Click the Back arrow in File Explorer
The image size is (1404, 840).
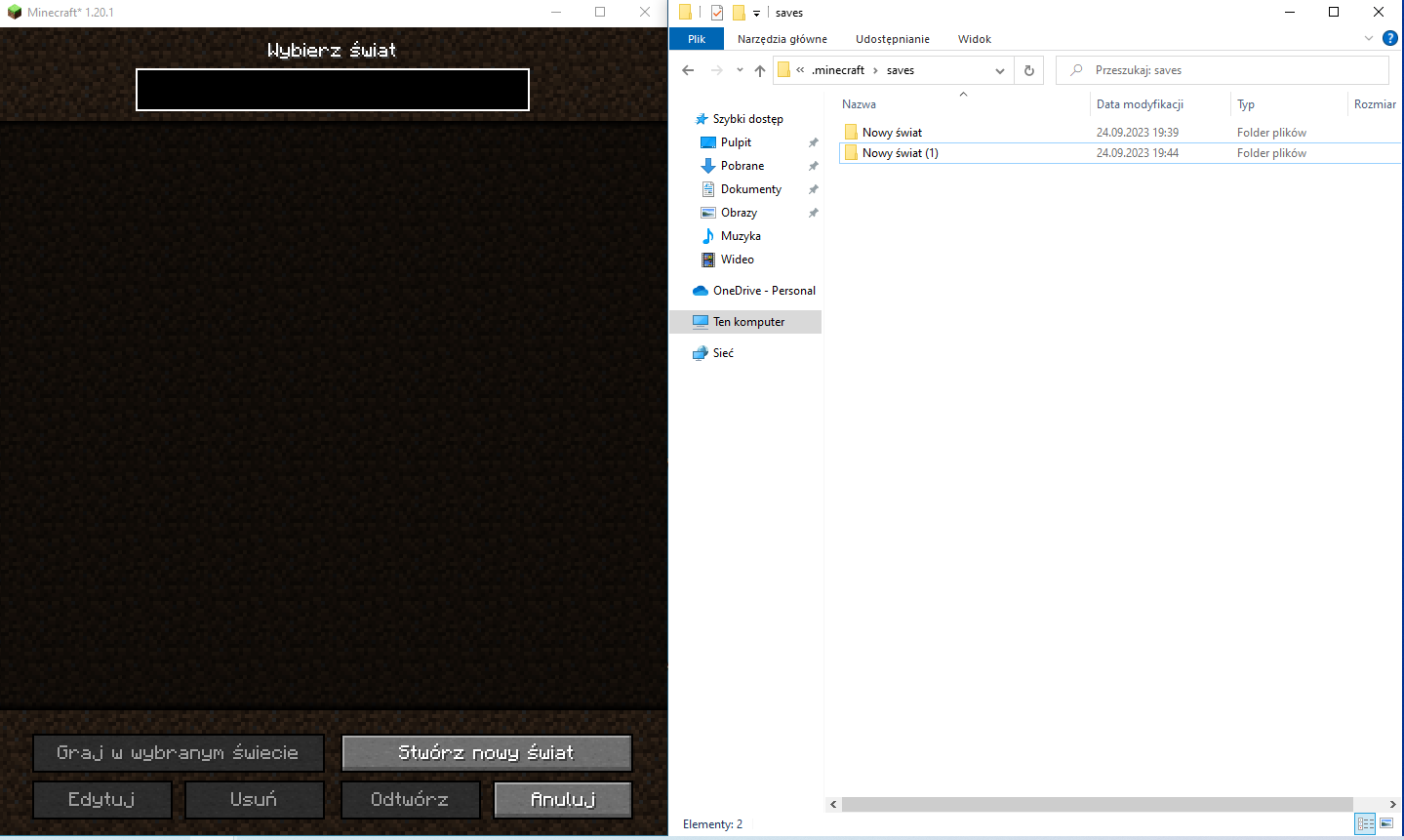(688, 70)
